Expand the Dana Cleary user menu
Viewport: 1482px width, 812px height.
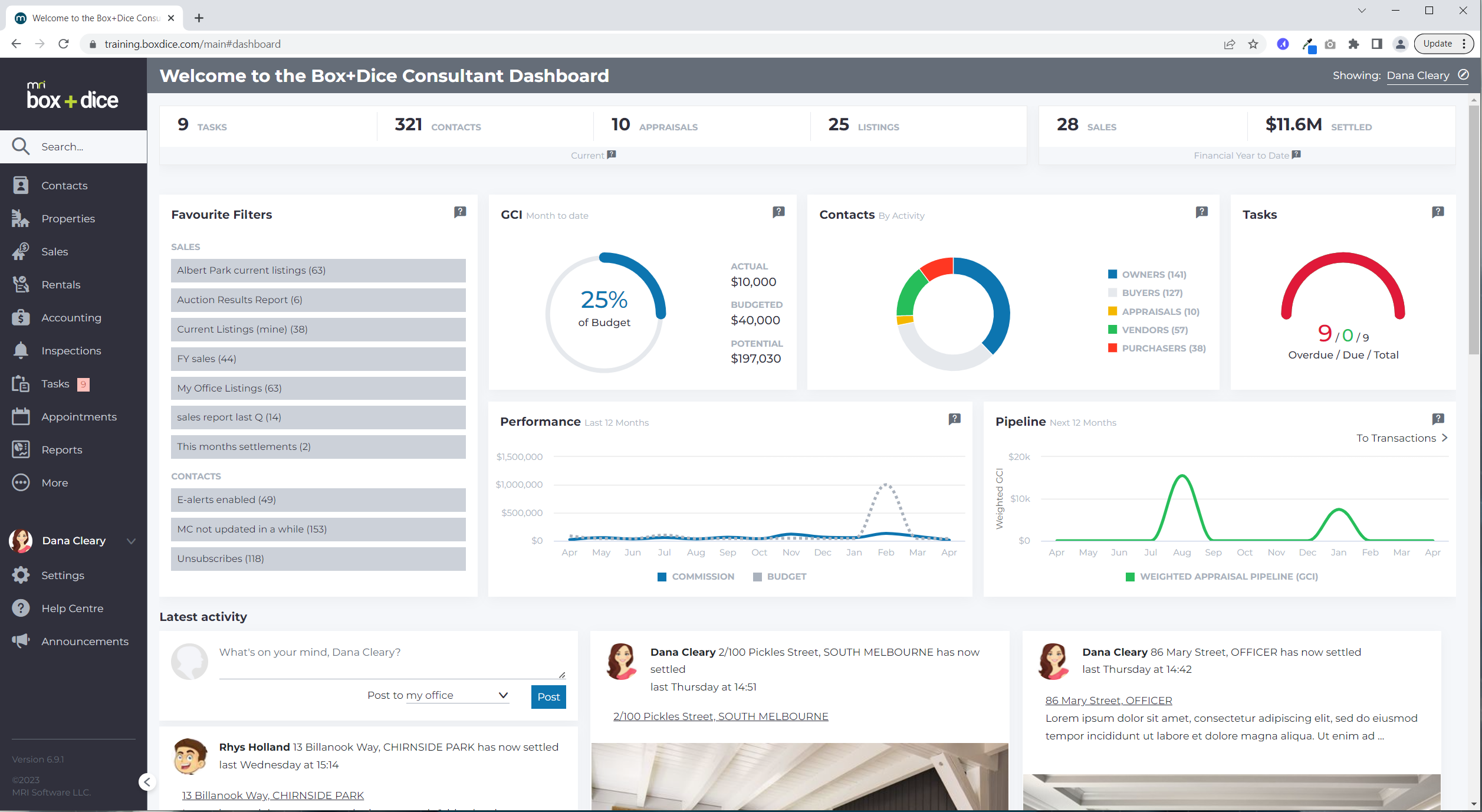(131, 541)
